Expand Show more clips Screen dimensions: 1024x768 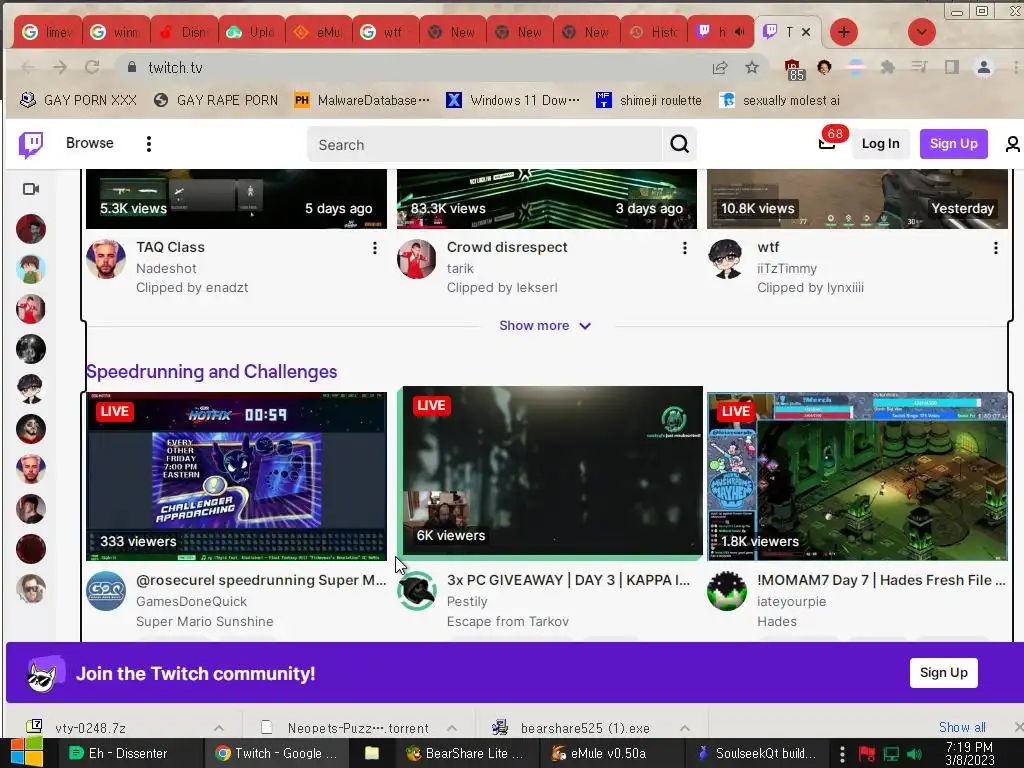click(x=545, y=325)
